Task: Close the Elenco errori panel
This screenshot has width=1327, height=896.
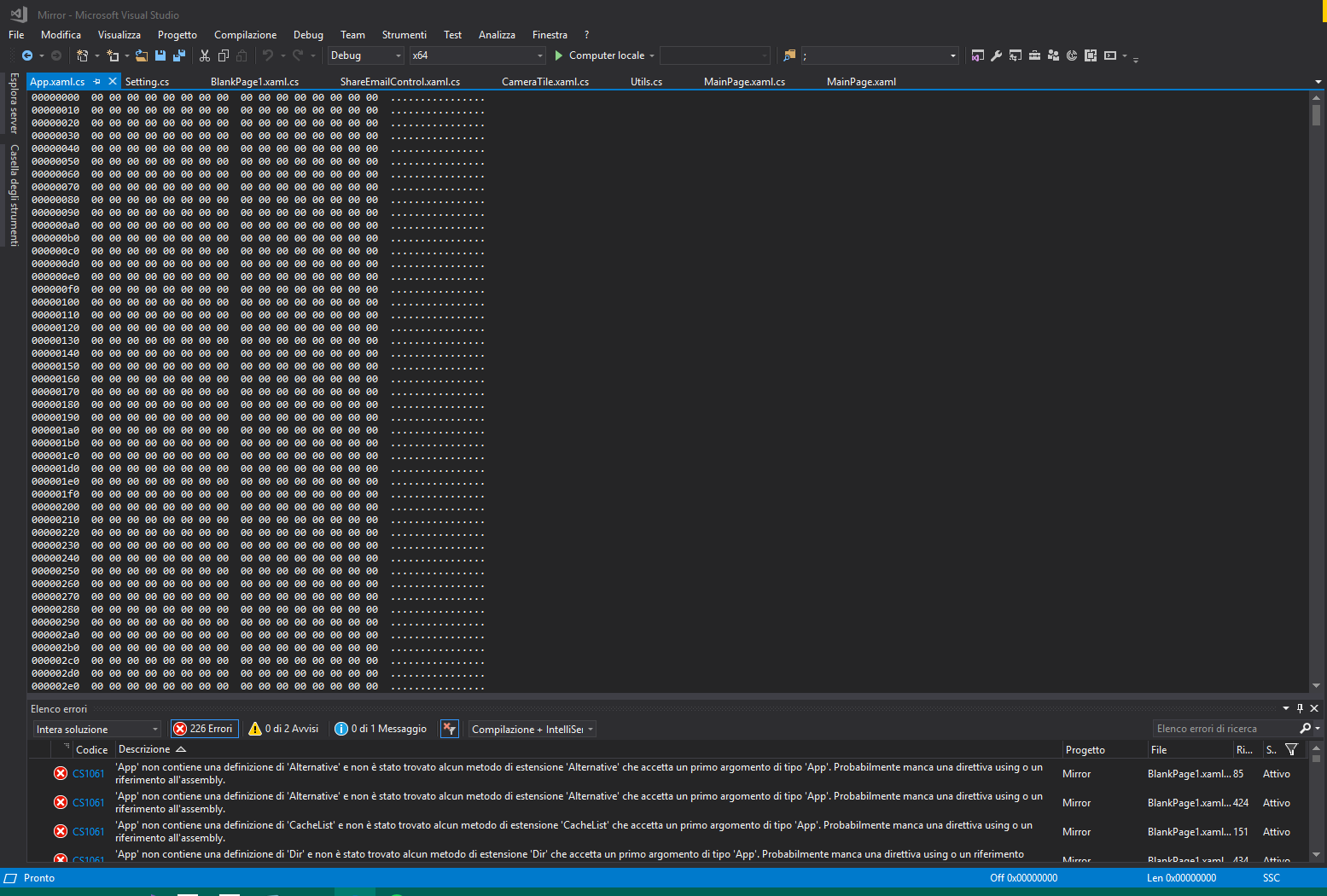Action: [x=1314, y=708]
